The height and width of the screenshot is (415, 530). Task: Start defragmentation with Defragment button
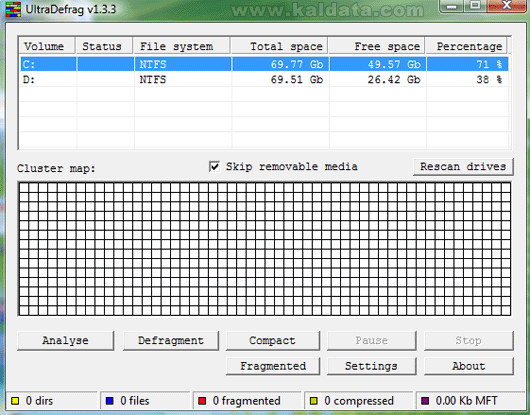171,340
